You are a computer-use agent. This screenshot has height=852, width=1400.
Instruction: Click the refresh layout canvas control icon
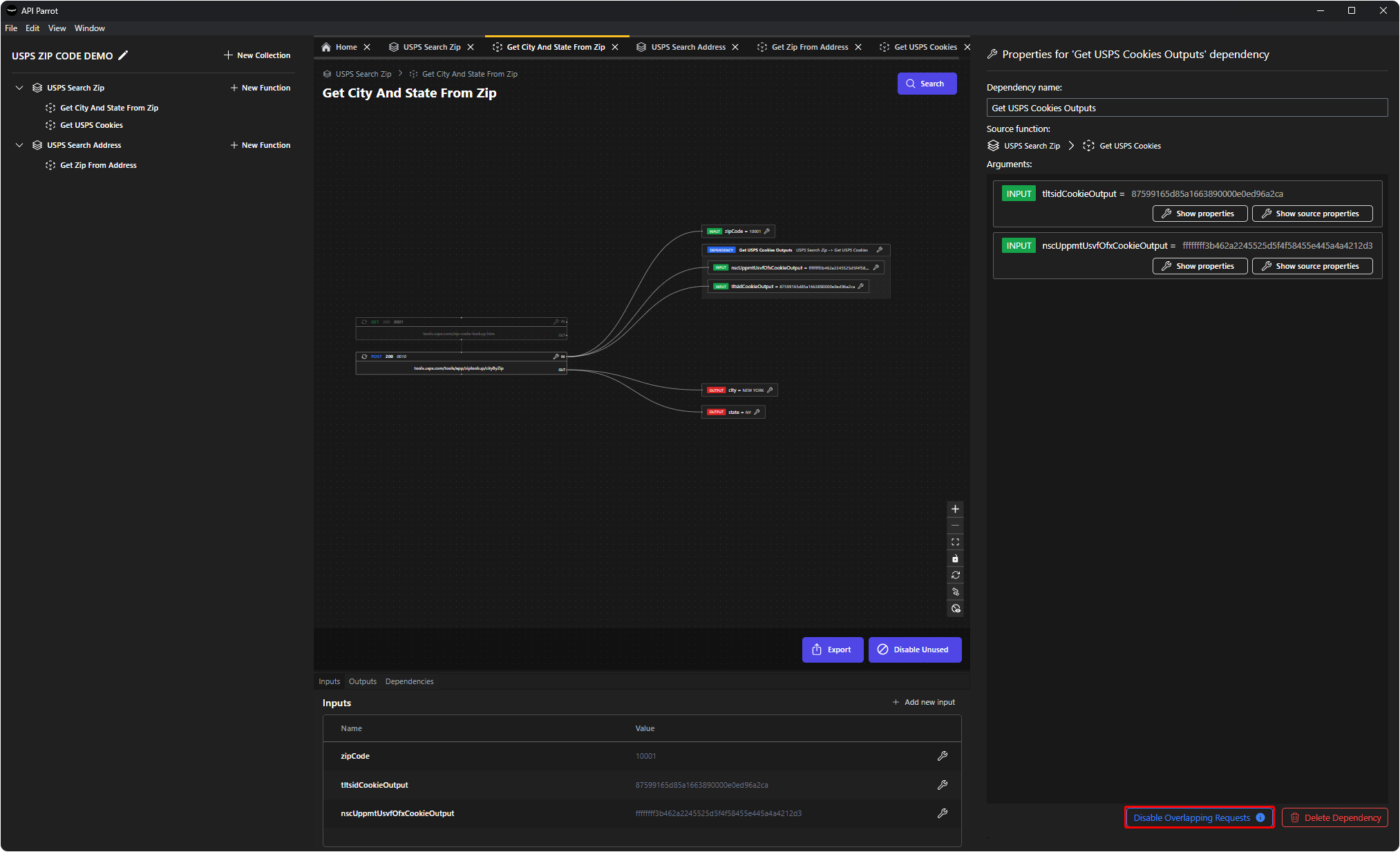click(x=955, y=576)
